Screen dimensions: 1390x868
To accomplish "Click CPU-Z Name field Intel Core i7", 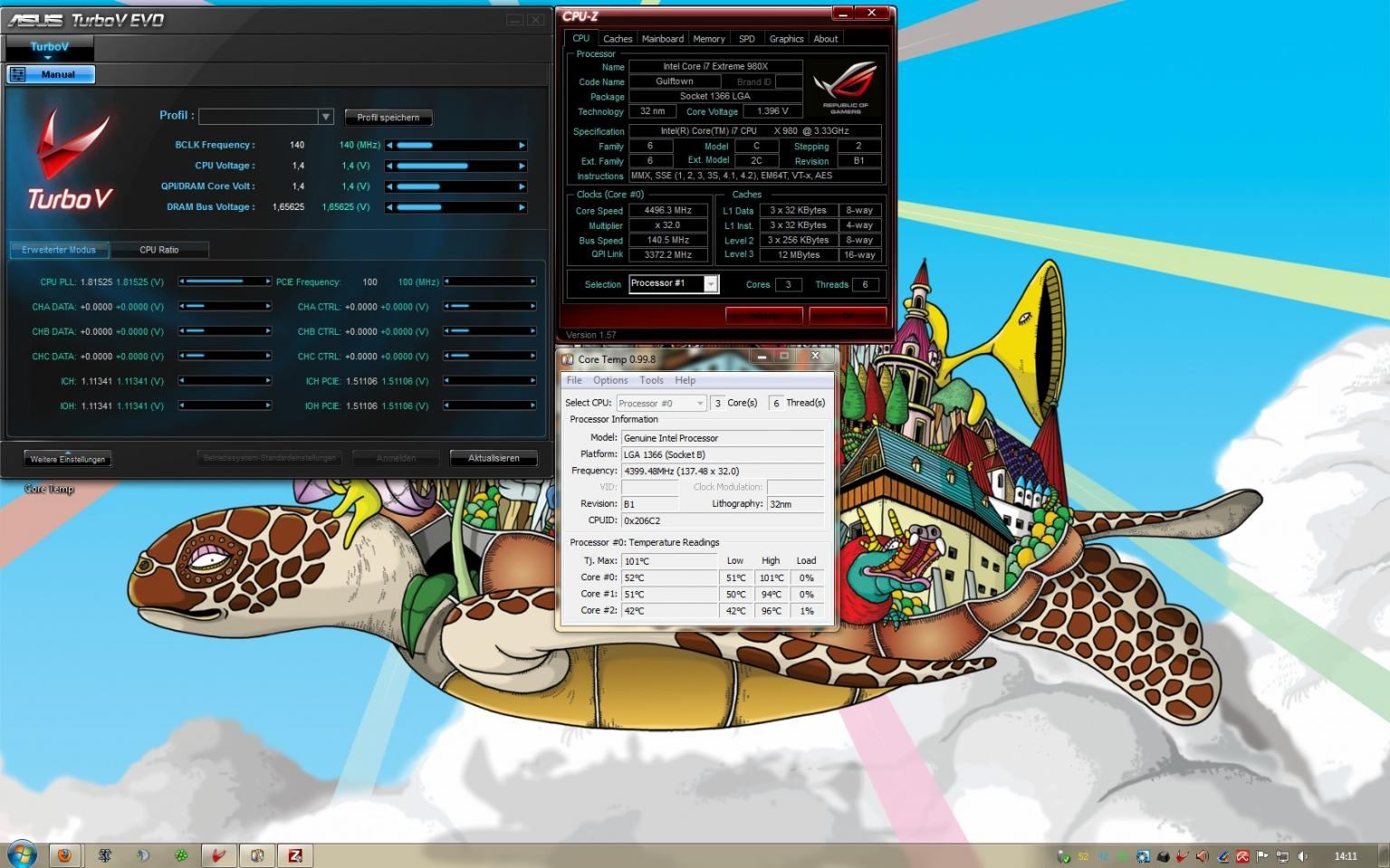I will (x=715, y=66).
